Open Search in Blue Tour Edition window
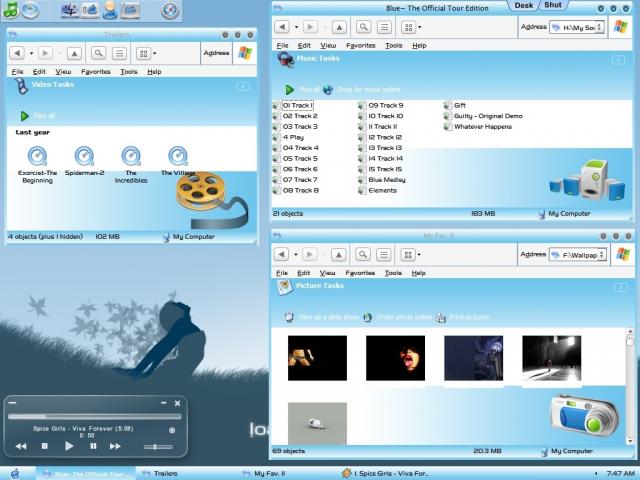 click(x=363, y=27)
